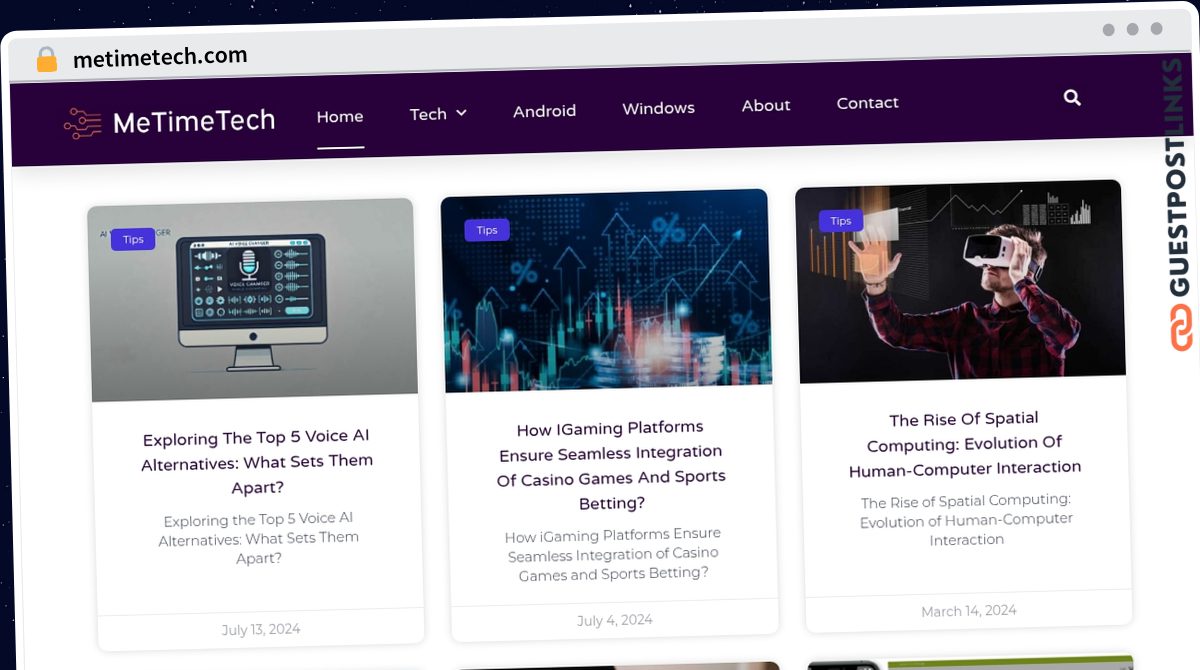
Task: Open Rise Of Spatial Computing article title
Action: [965, 443]
